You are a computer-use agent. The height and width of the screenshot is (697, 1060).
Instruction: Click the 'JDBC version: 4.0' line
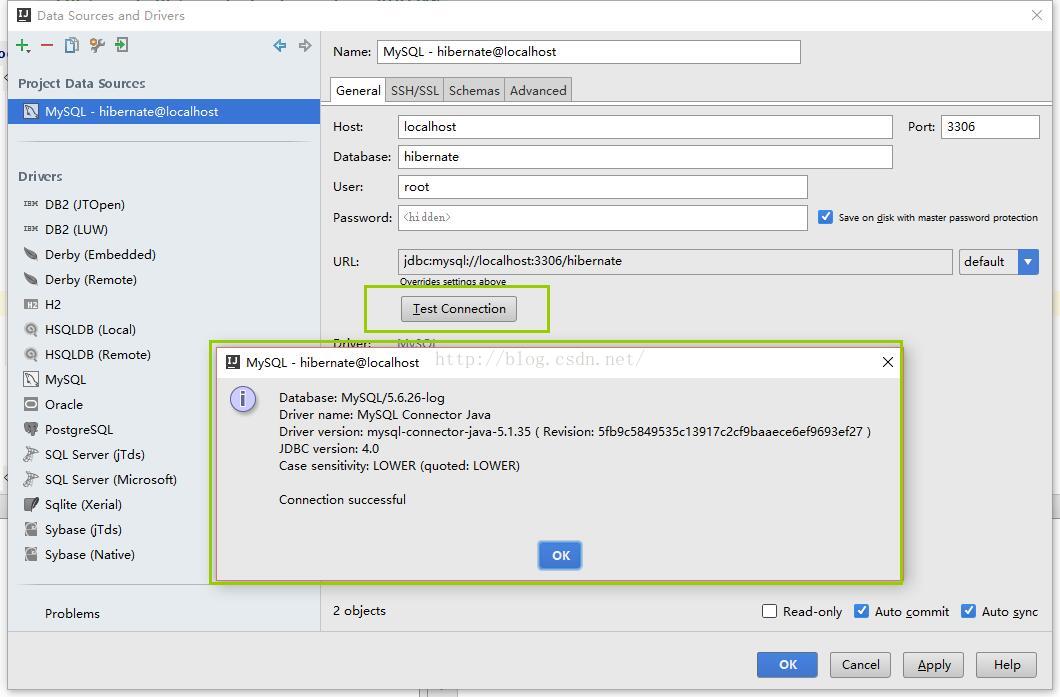tap(329, 448)
